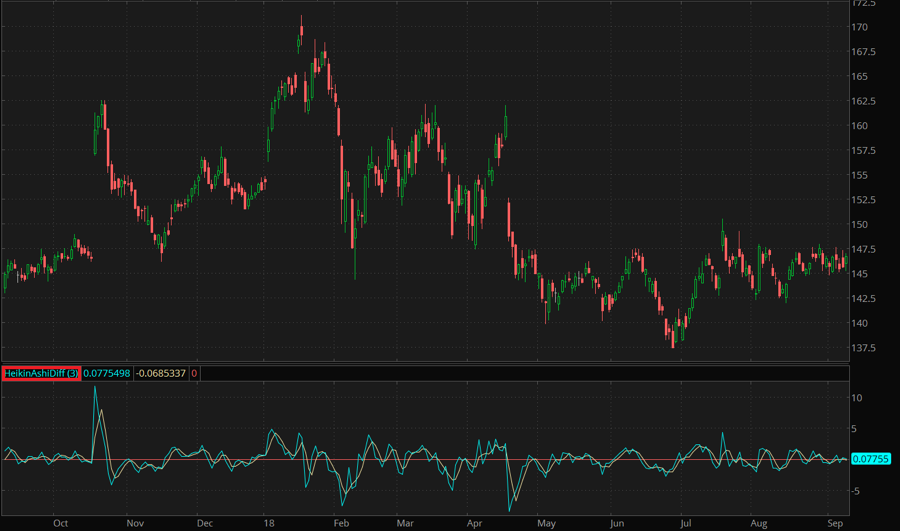This screenshot has width=900, height=531.
Task: Click the Feb time axis label
Action: pyautogui.click(x=340, y=522)
